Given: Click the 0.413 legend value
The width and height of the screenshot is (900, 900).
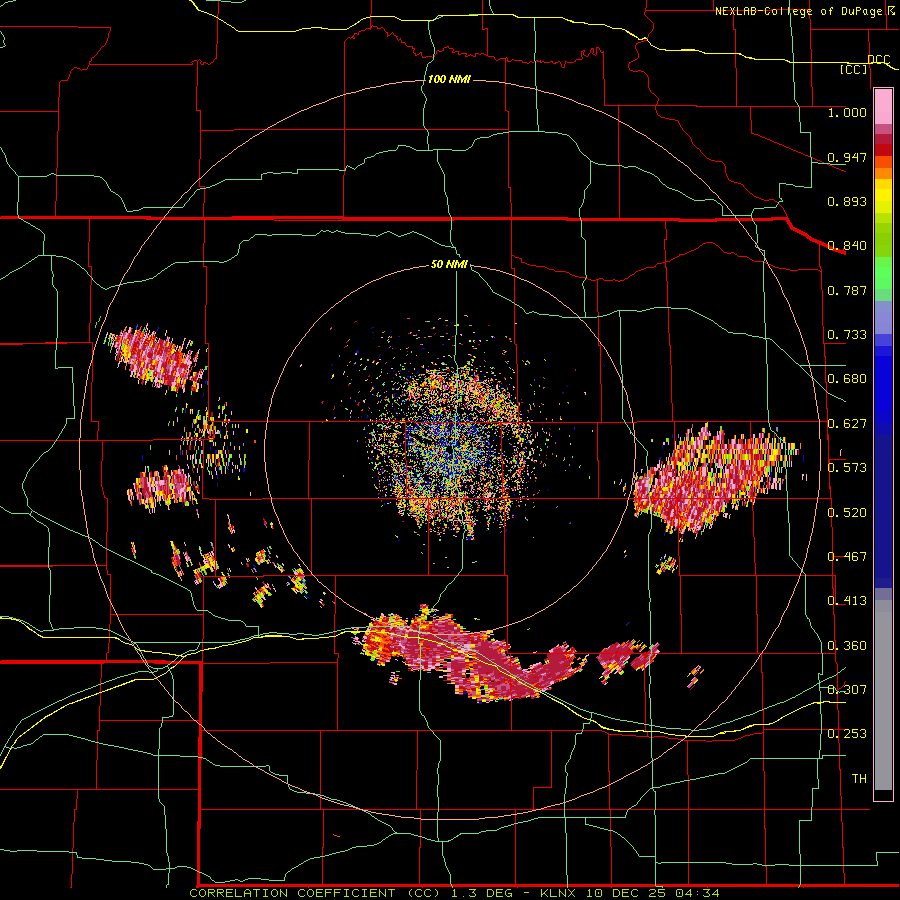Looking at the screenshot, I should tap(847, 601).
